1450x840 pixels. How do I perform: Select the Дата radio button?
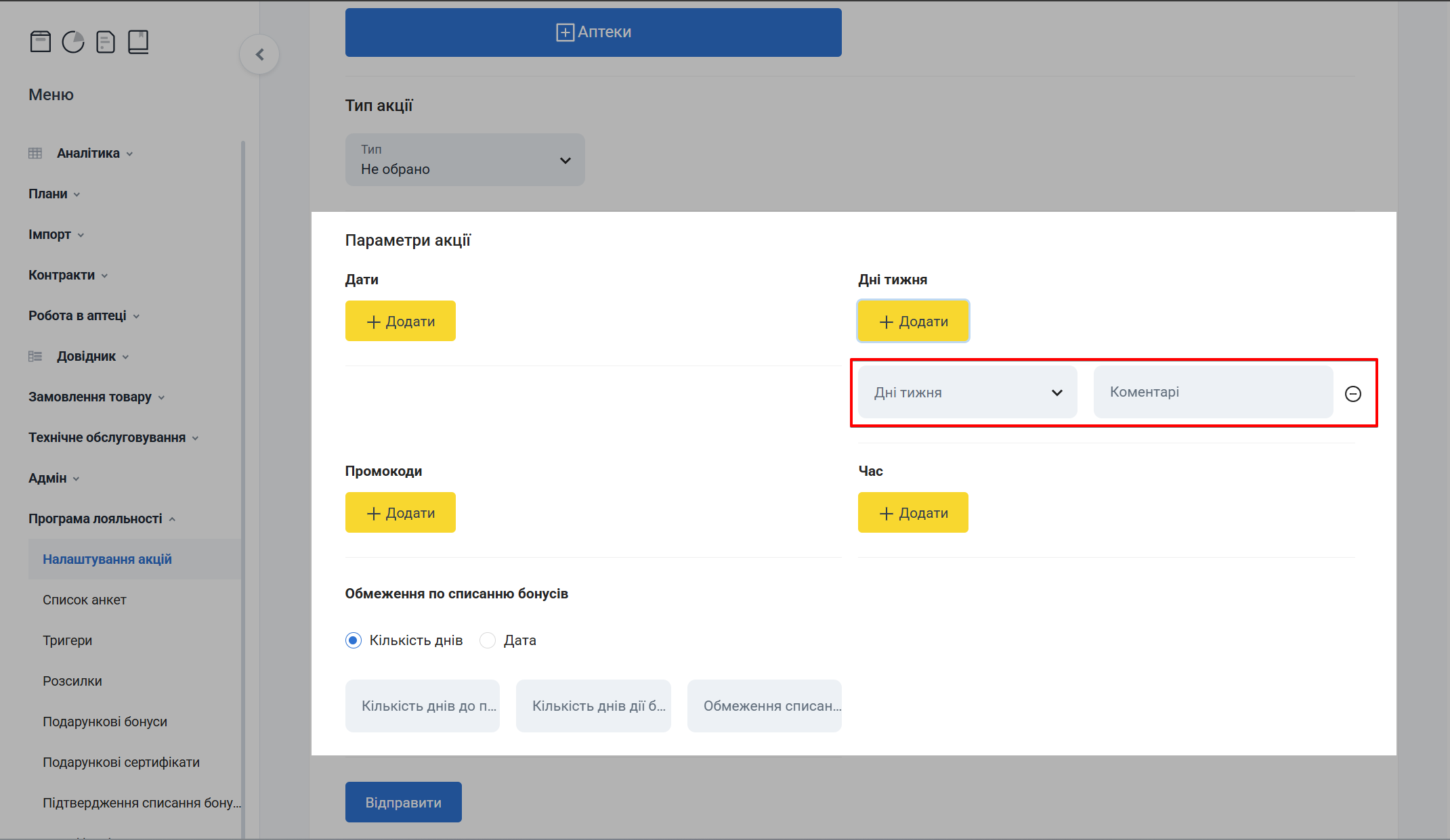point(488,640)
